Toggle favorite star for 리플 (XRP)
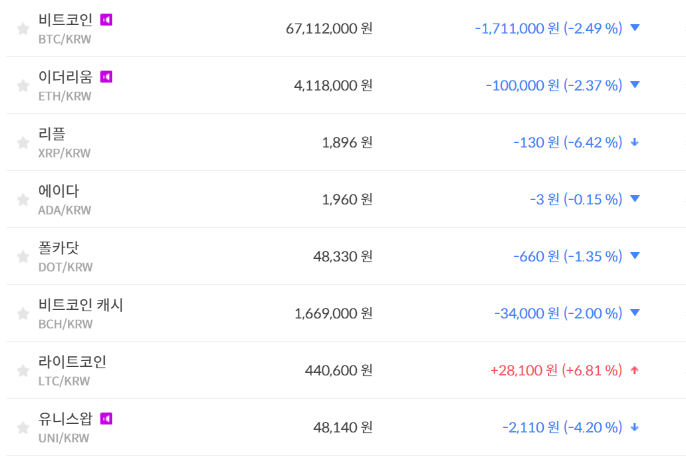The height and width of the screenshot is (457, 686). 23,143
